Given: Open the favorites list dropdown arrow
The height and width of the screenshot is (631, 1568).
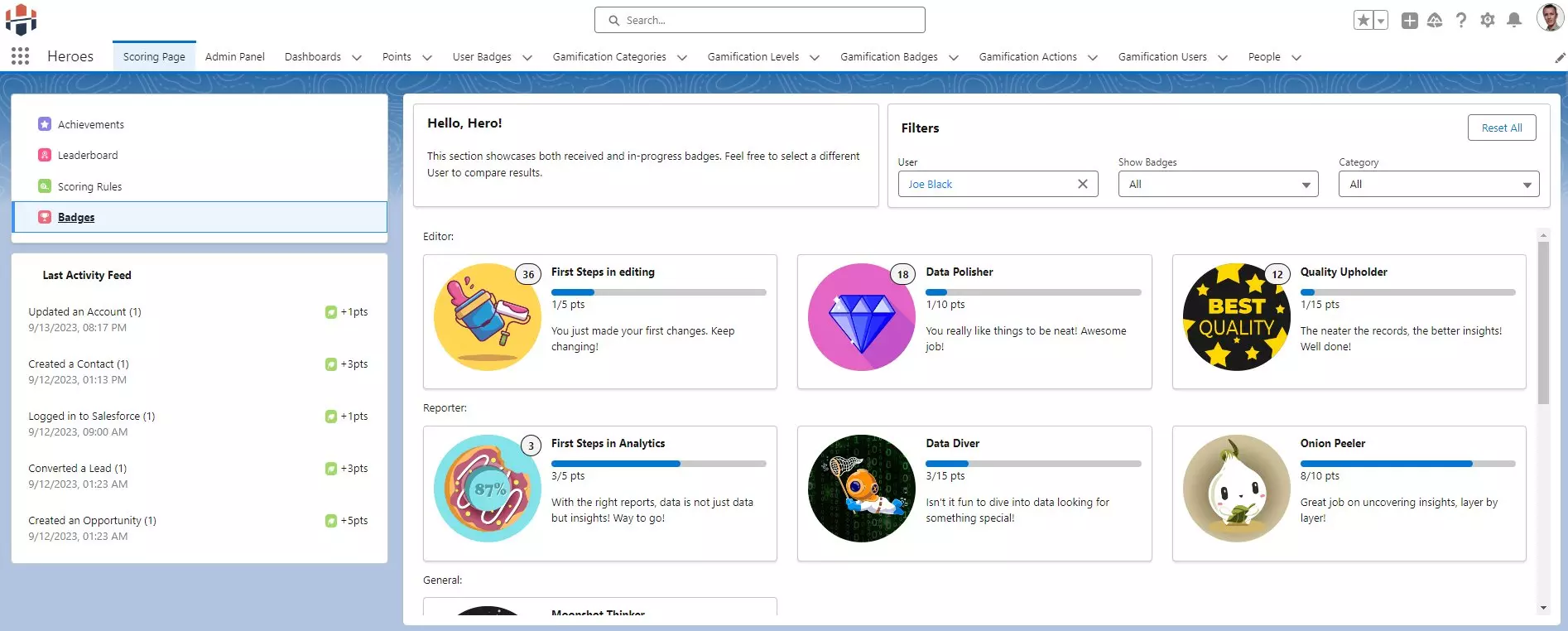Looking at the screenshot, I should 1381,20.
